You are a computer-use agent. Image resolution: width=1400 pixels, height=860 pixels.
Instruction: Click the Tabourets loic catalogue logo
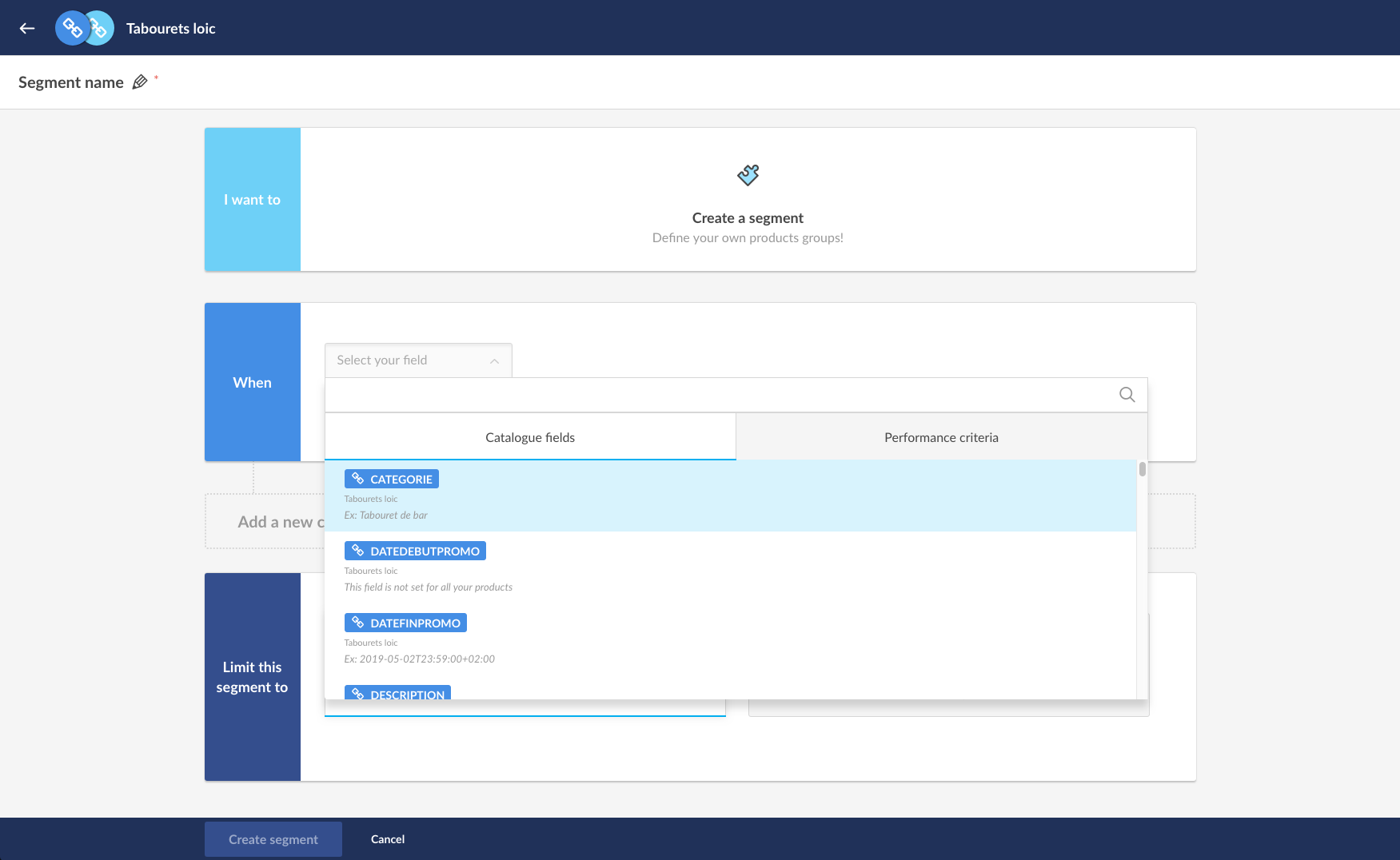pos(84,28)
